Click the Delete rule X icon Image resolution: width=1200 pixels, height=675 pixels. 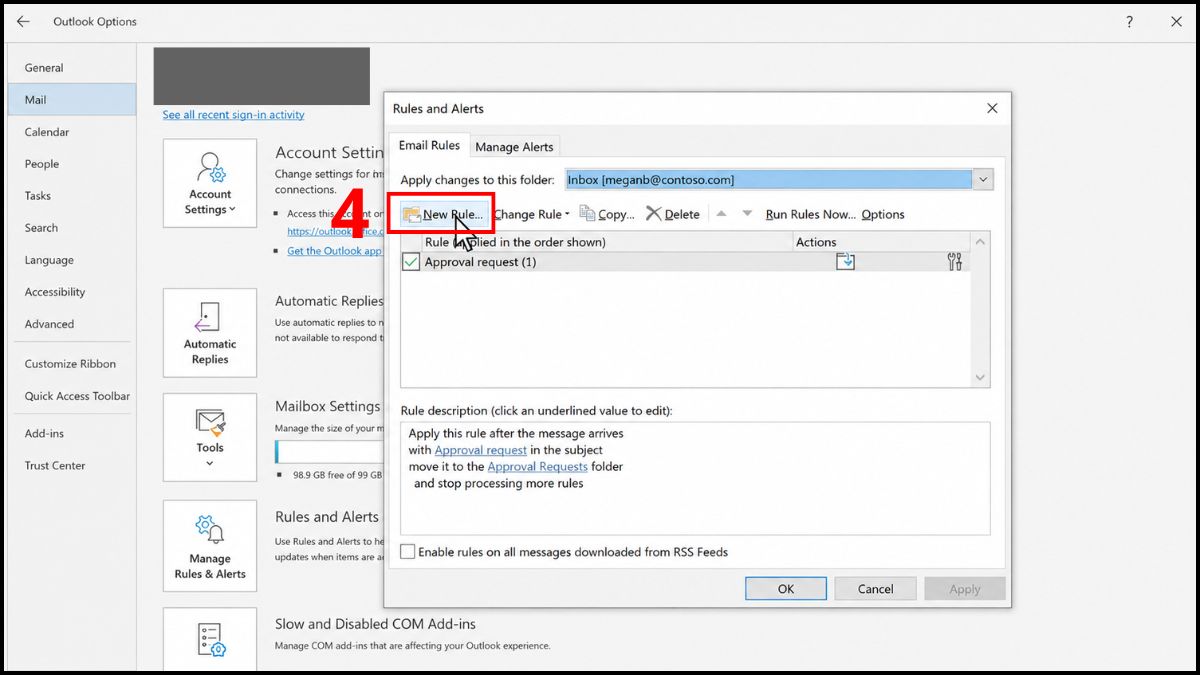coord(653,214)
